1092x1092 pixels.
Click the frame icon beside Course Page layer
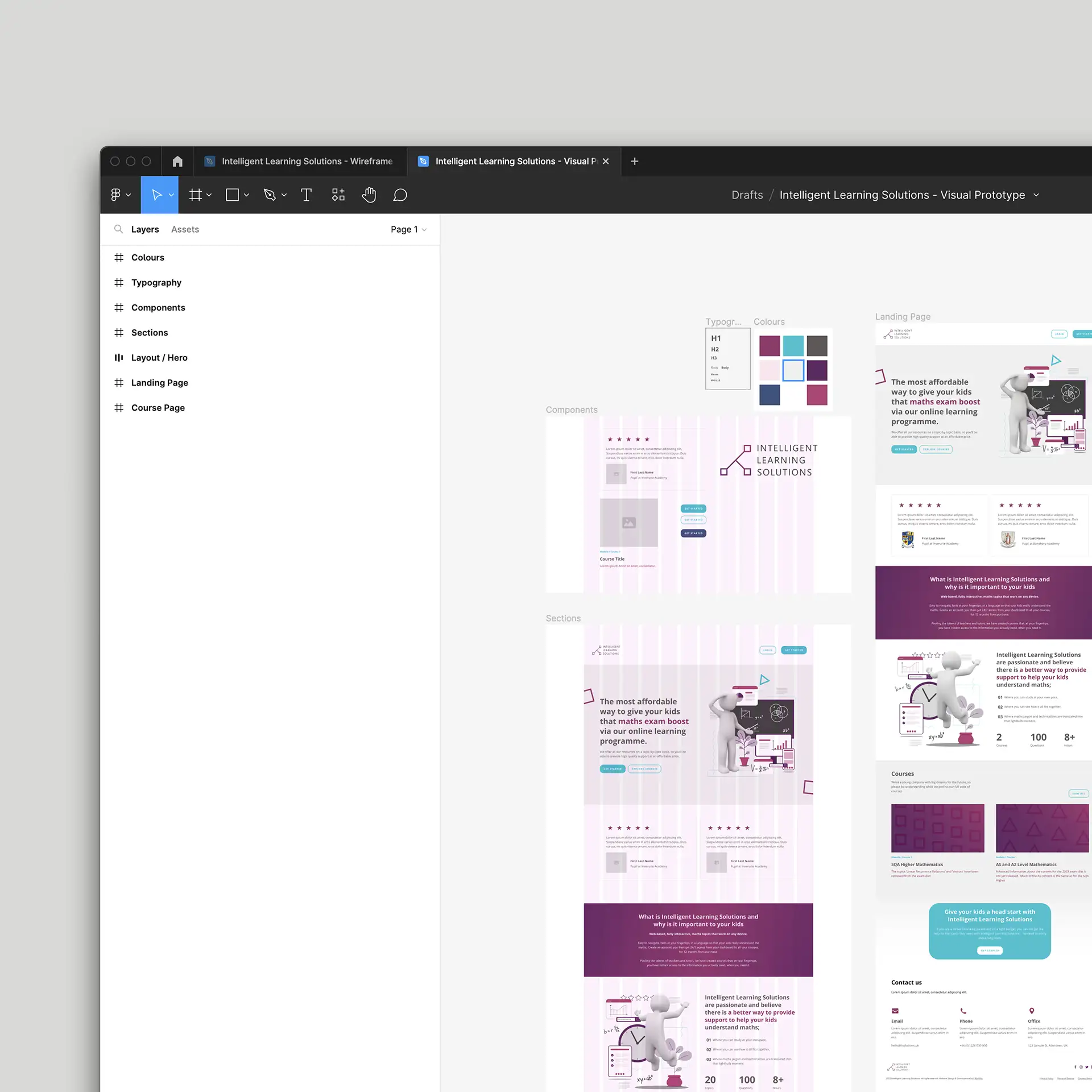pyautogui.click(x=119, y=408)
